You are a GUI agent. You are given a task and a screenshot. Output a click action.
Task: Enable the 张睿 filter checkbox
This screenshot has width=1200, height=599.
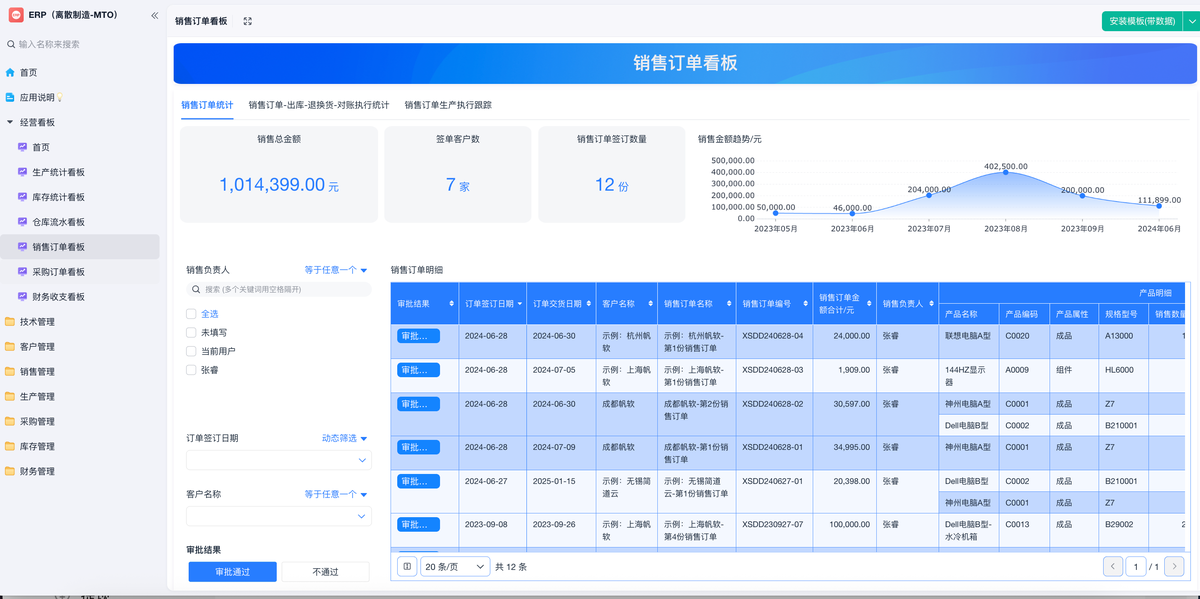pos(191,370)
